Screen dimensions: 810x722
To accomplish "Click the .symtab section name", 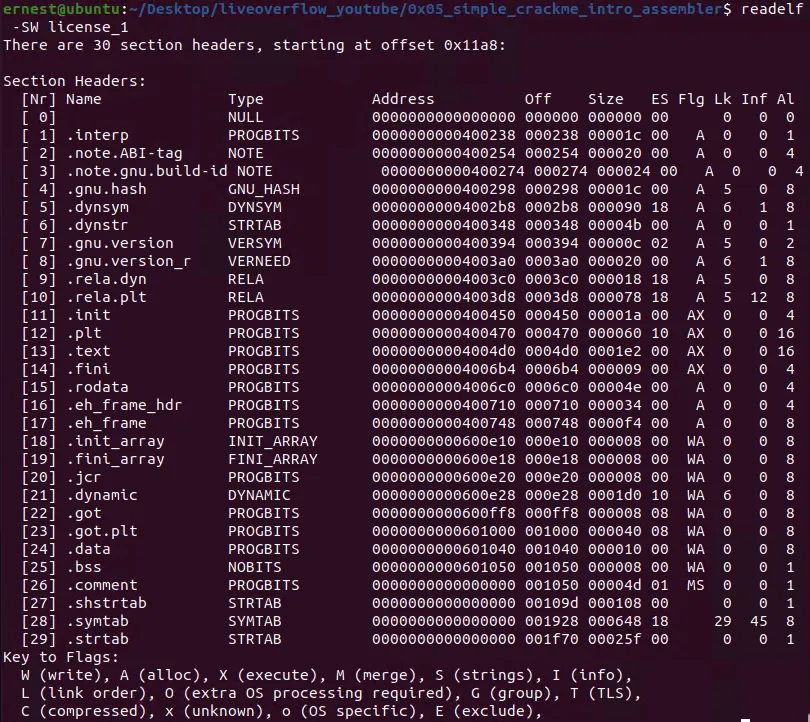I will (97, 621).
